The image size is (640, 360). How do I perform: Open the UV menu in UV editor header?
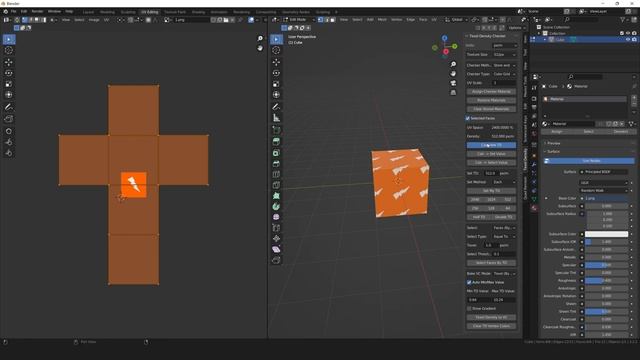[x=106, y=20]
